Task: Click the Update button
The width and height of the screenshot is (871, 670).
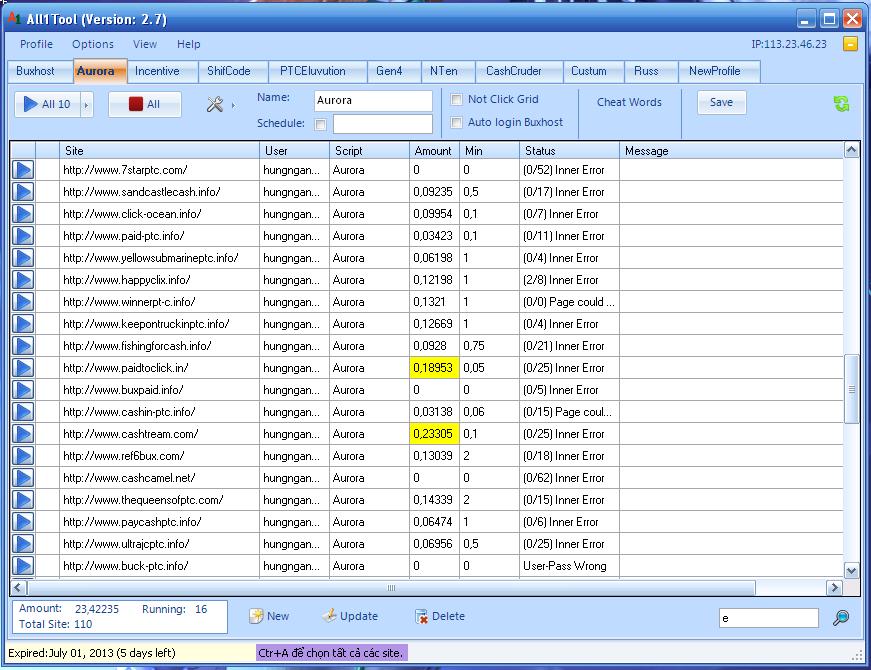Action: 350,616
